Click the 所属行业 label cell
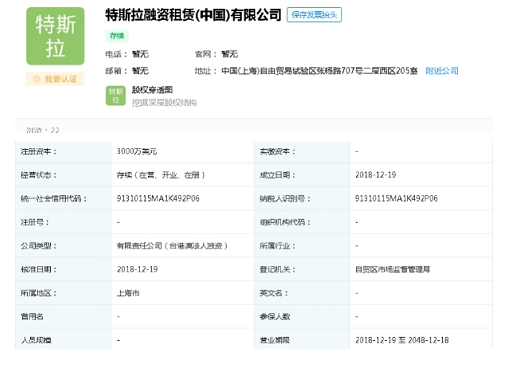 302,246
